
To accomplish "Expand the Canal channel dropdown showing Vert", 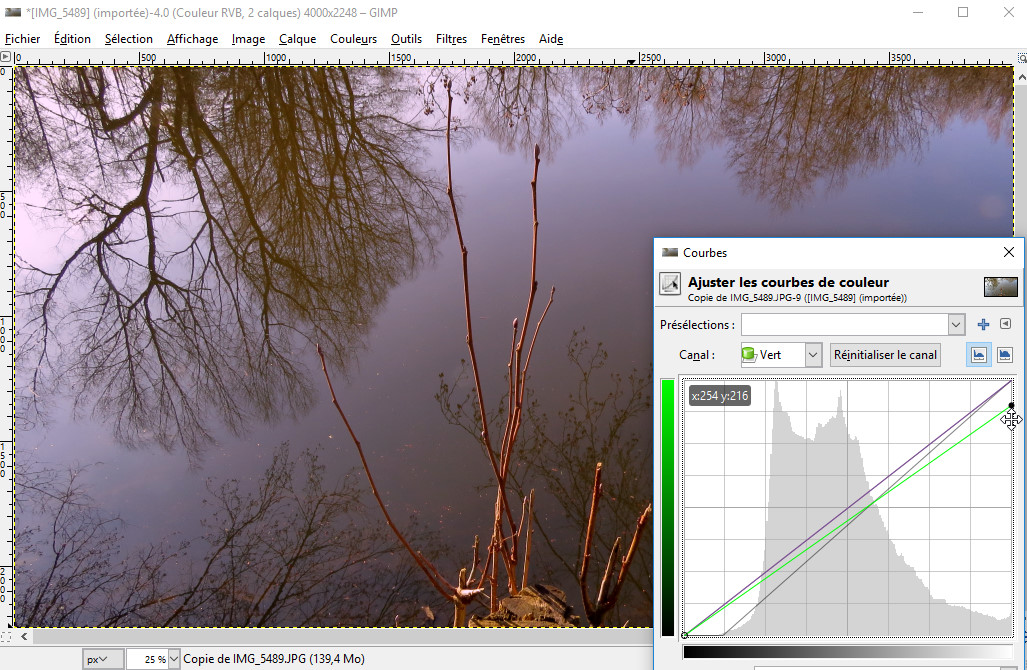I will (812, 355).
